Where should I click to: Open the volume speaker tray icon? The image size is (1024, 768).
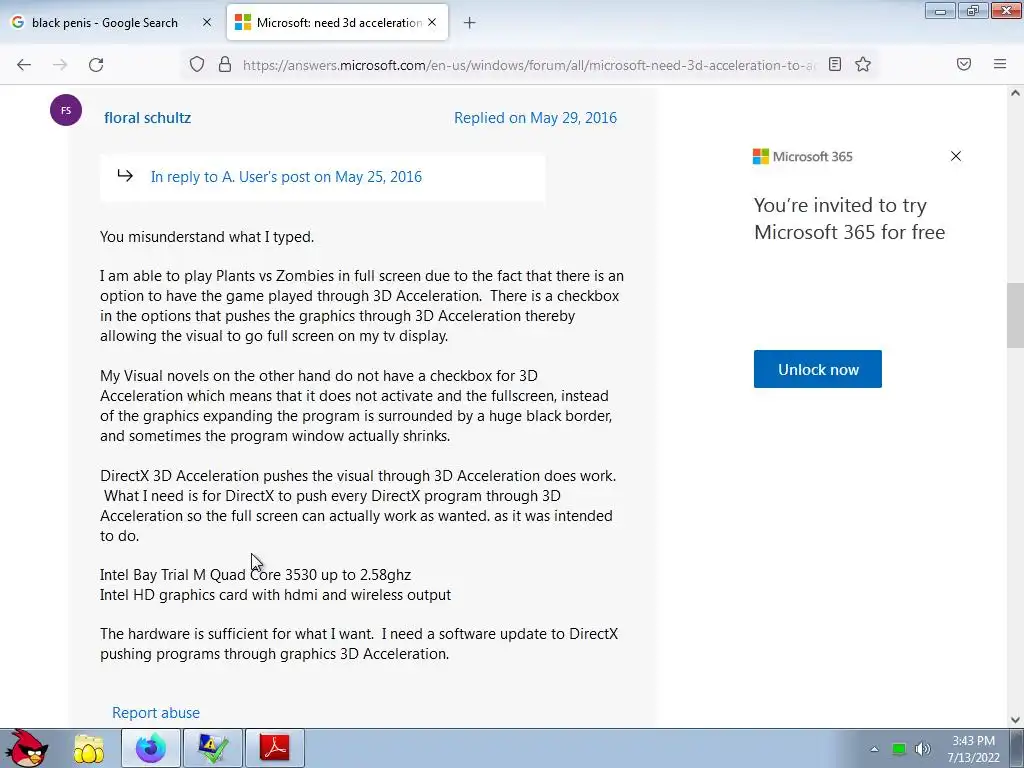click(x=923, y=749)
